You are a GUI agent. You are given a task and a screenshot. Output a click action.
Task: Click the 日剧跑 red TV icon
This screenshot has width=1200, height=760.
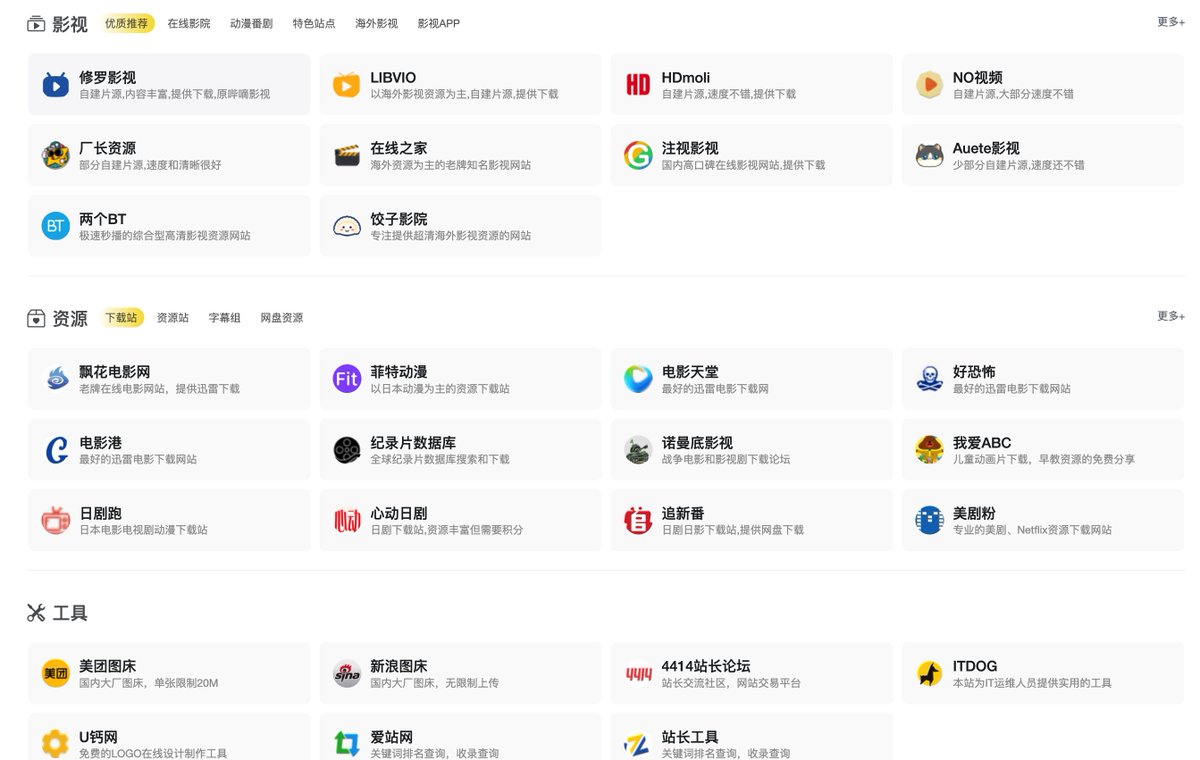click(x=55, y=520)
